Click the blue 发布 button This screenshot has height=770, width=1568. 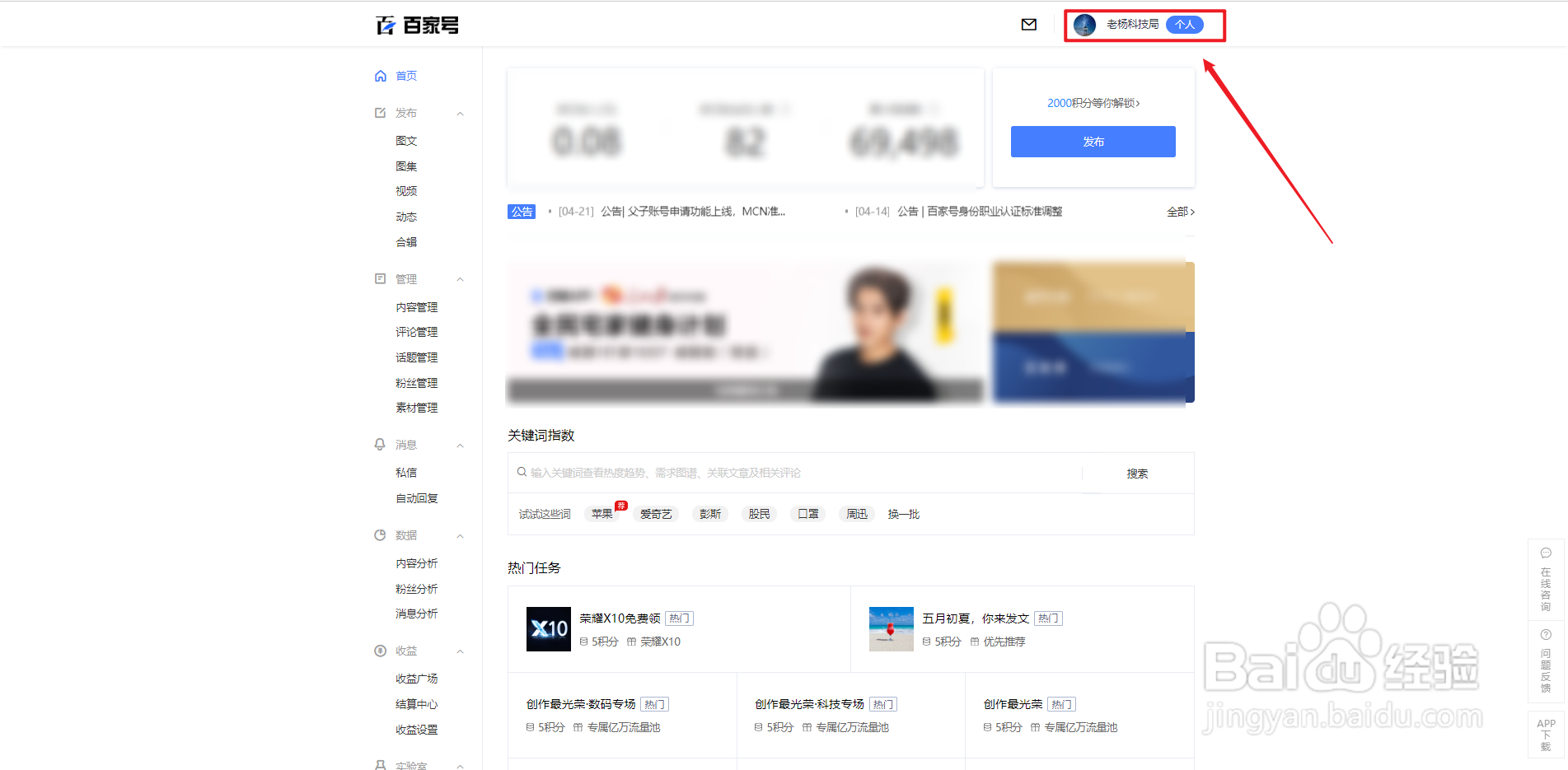(1093, 142)
